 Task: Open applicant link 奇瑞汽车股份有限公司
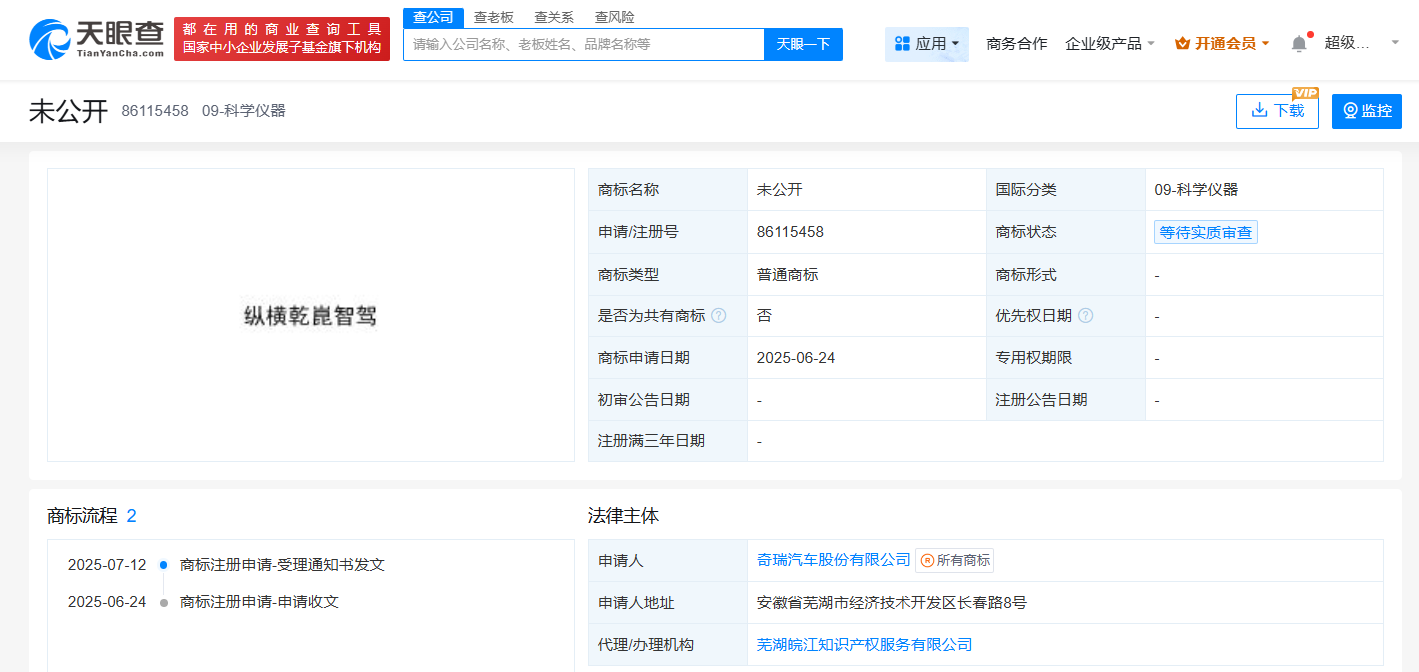click(834, 560)
